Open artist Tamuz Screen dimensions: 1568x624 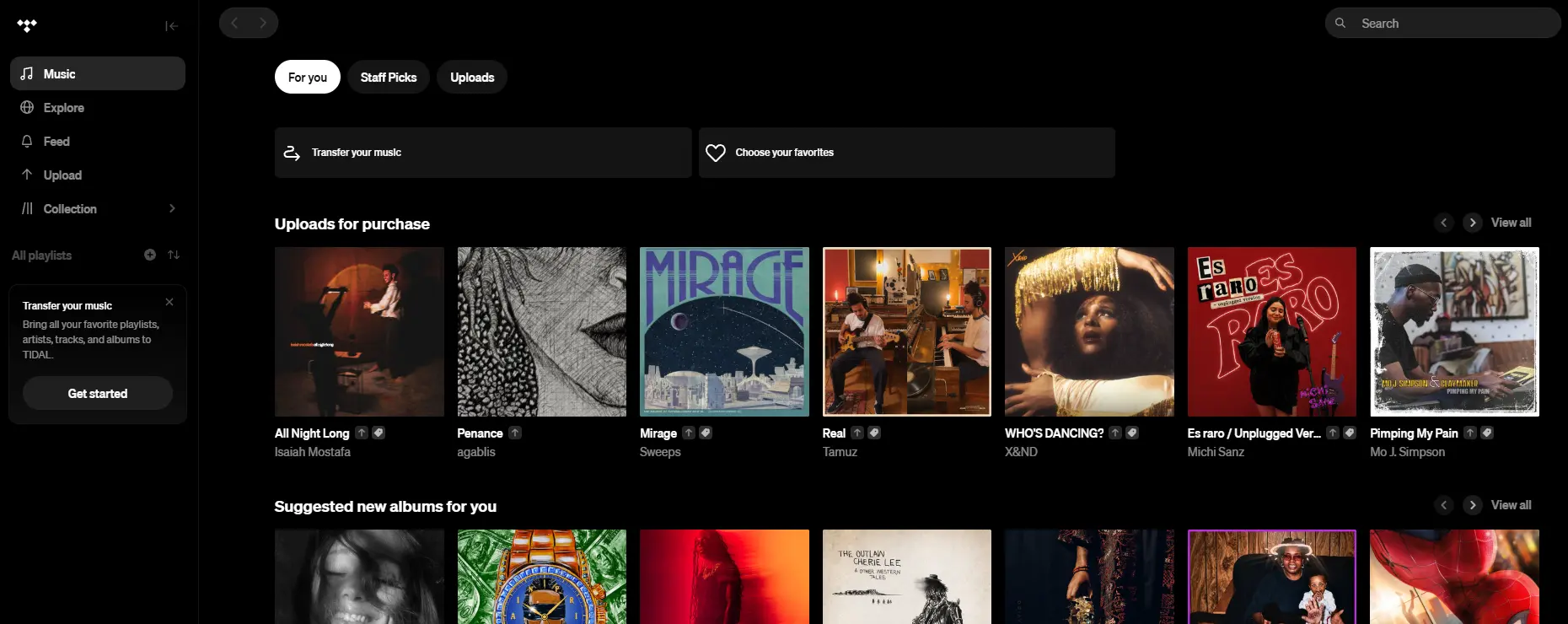click(840, 452)
